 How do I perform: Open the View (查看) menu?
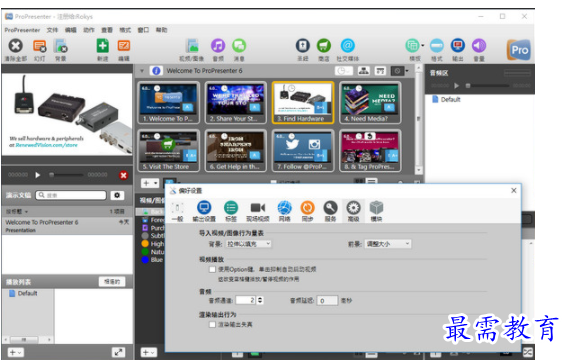pyautogui.click(x=107, y=30)
